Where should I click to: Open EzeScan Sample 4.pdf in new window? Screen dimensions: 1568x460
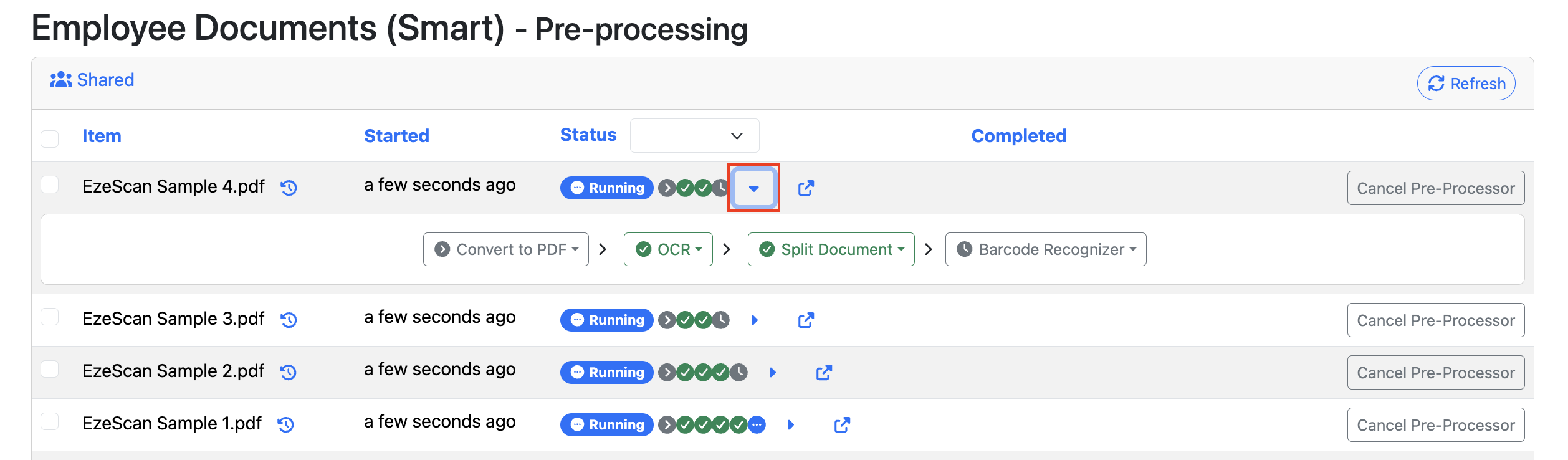(806, 188)
